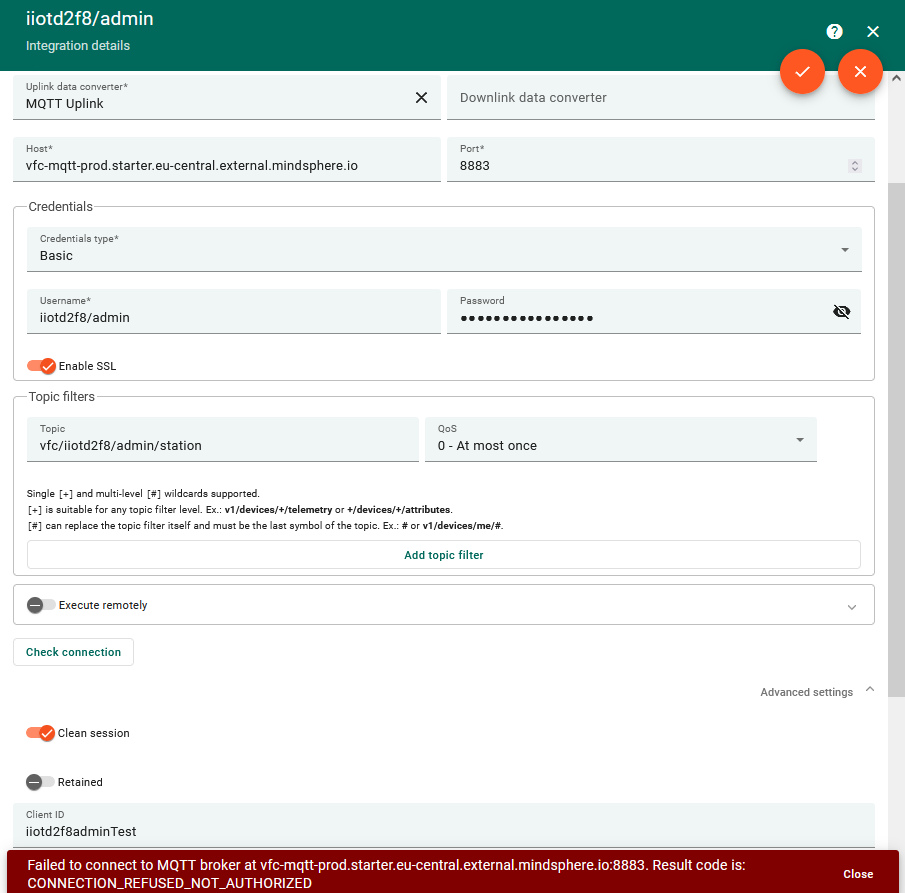Clear the MQTT Uplink data converter selection
This screenshot has width=905, height=893.
tap(421, 97)
